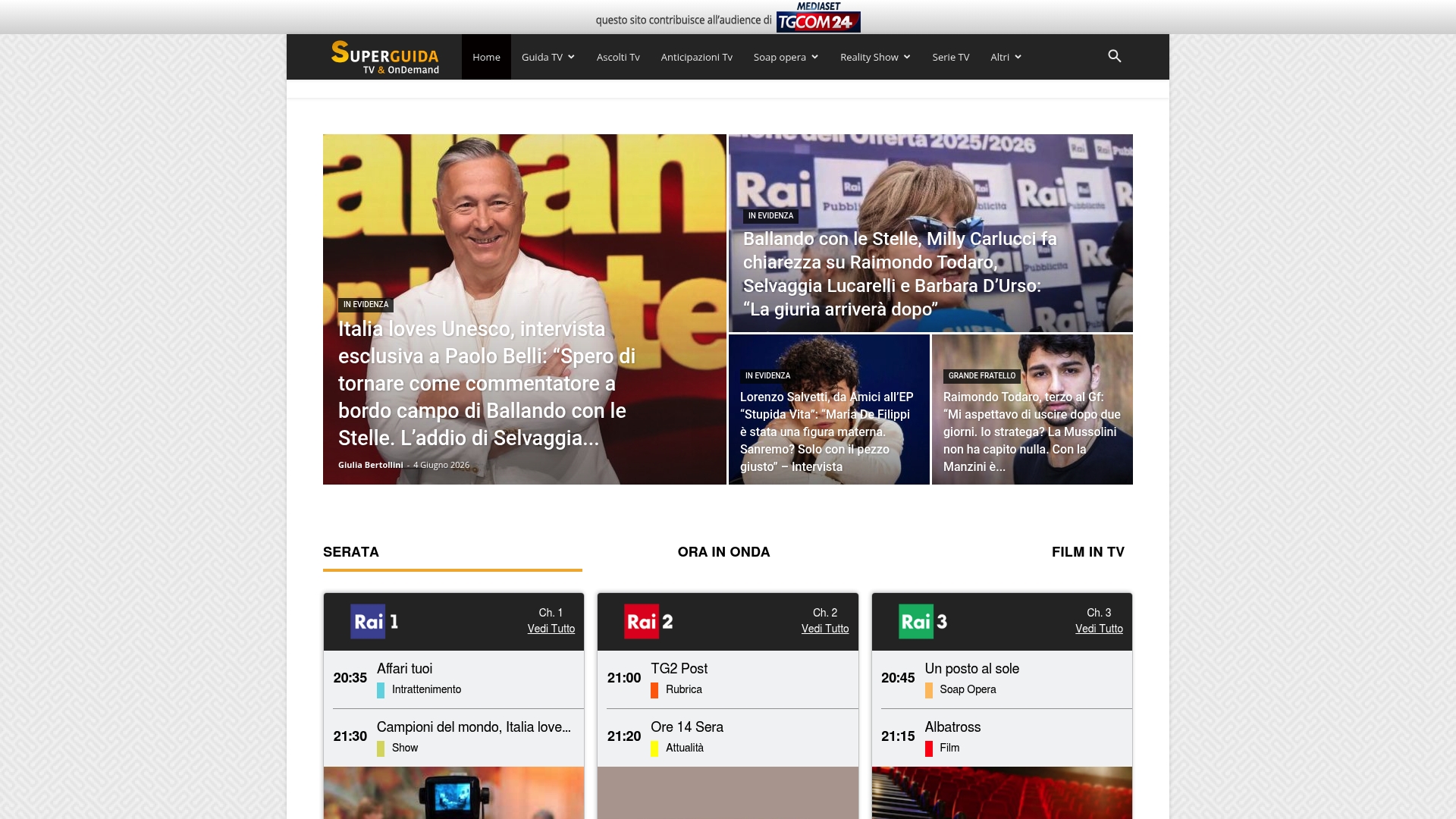Click the 20:45 time on Rai 3
The width and height of the screenshot is (1456, 819).
(x=898, y=678)
